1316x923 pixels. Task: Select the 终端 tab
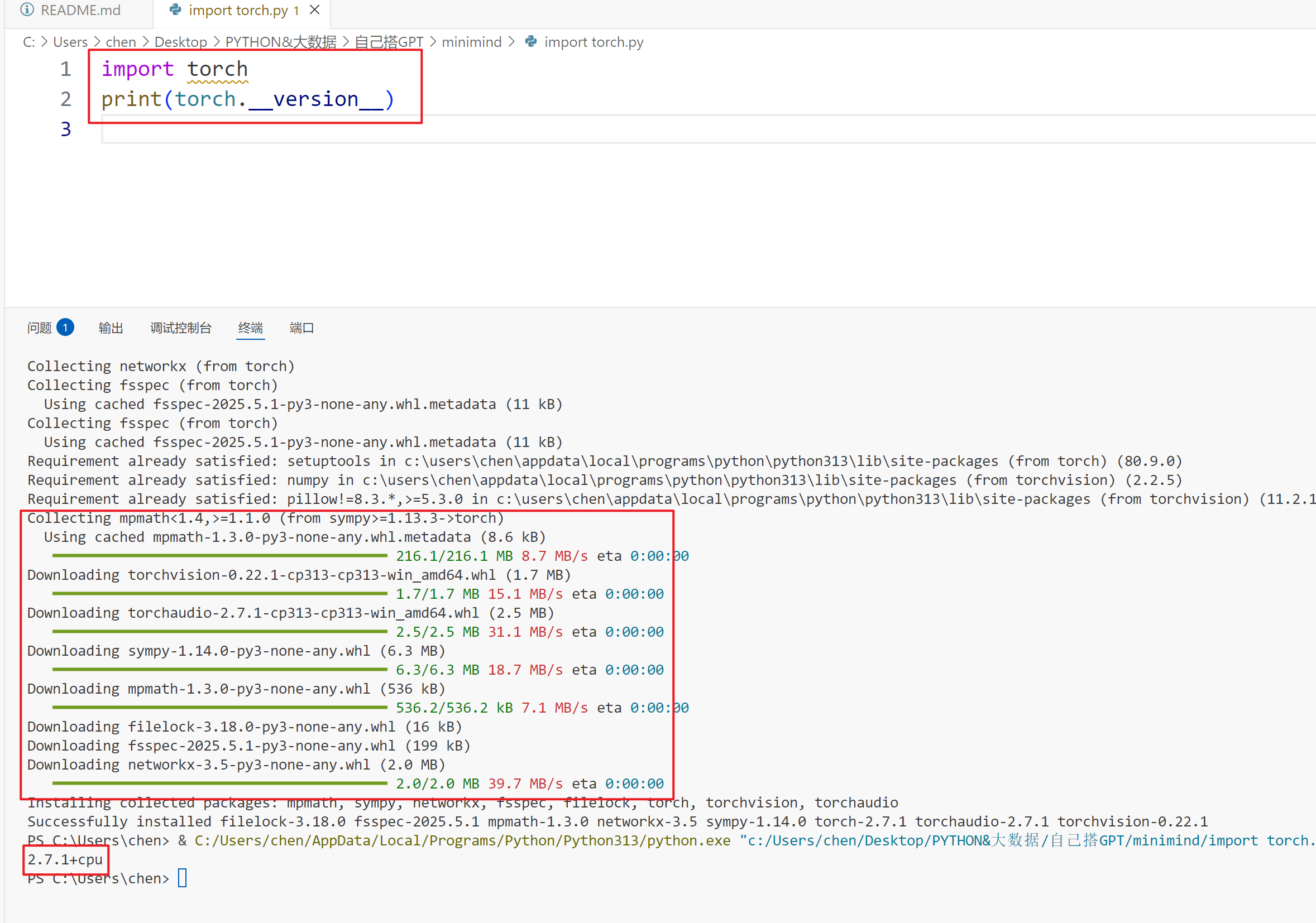(250, 327)
